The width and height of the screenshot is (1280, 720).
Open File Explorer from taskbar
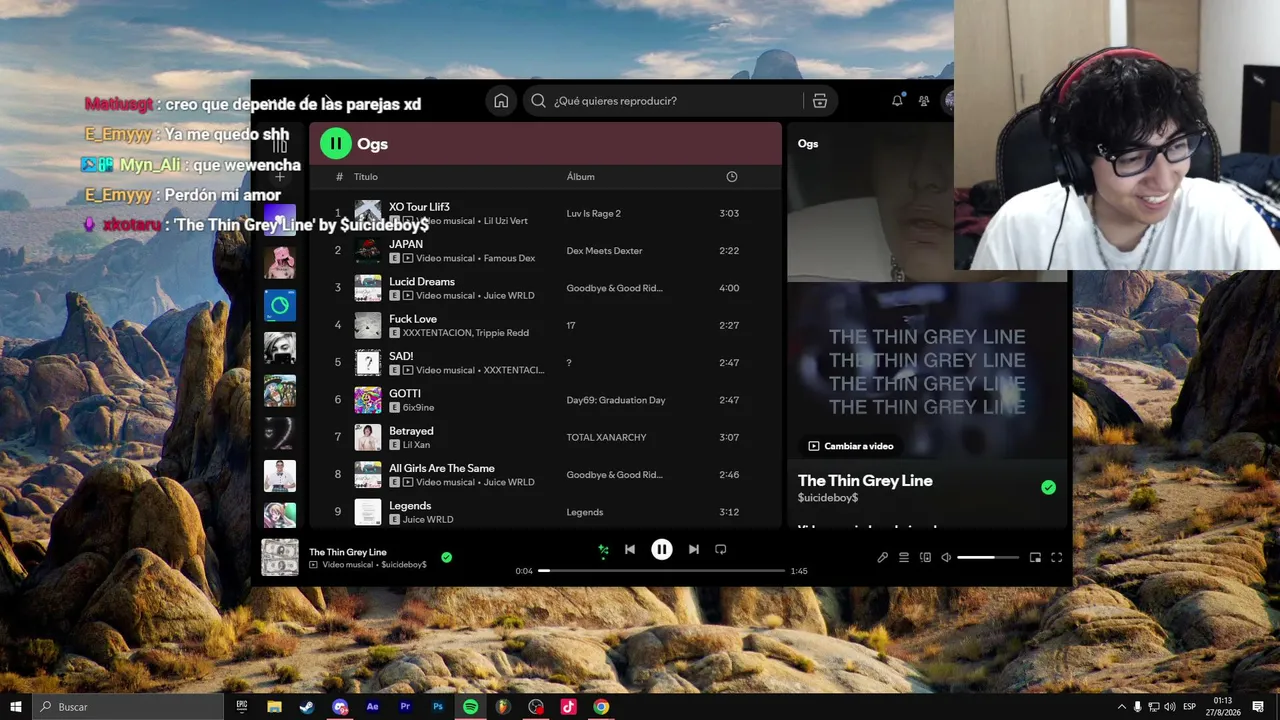pyautogui.click(x=274, y=707)
